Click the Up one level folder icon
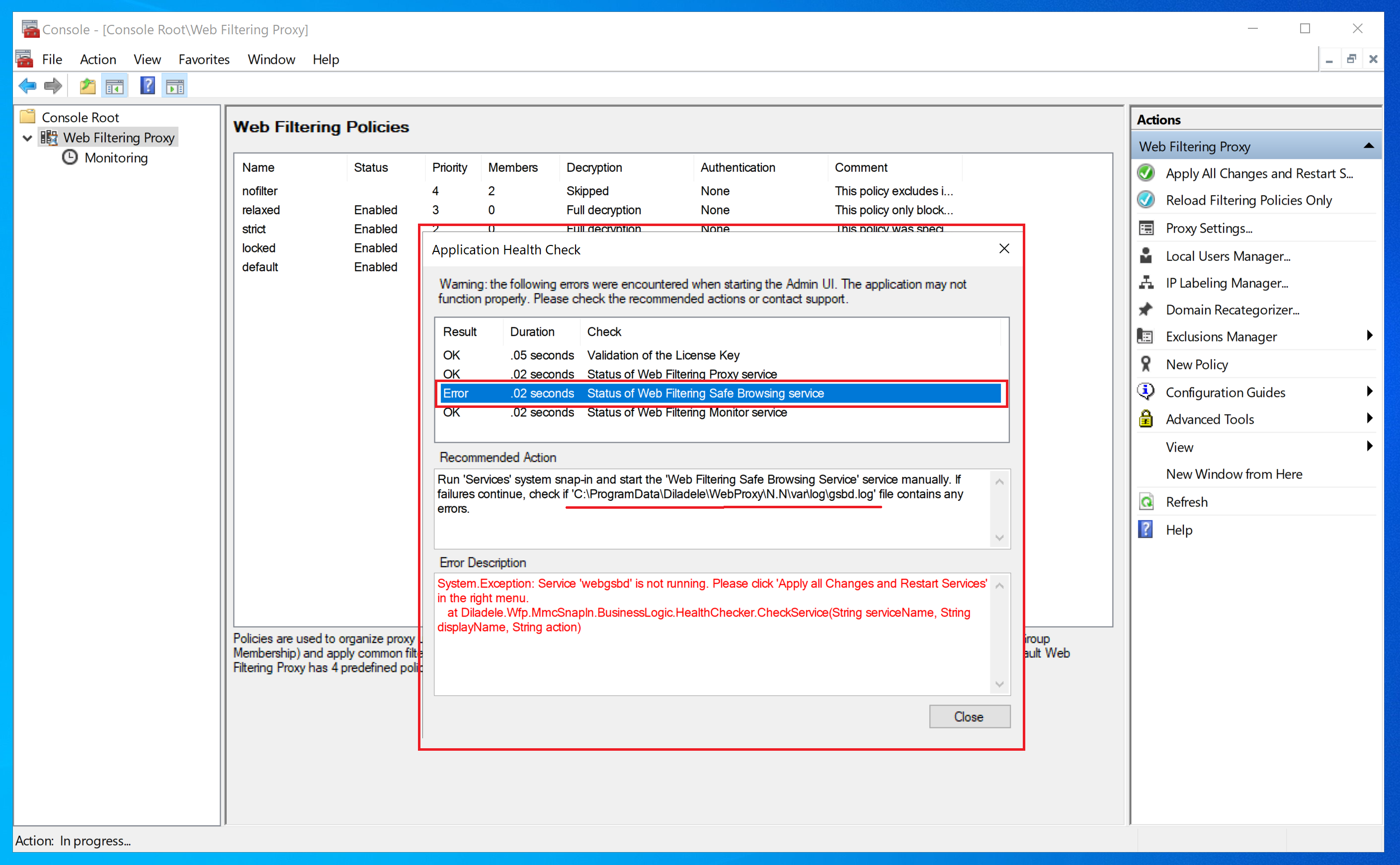1400x865 pixels. pyautogui.click(x=87, y=86)
